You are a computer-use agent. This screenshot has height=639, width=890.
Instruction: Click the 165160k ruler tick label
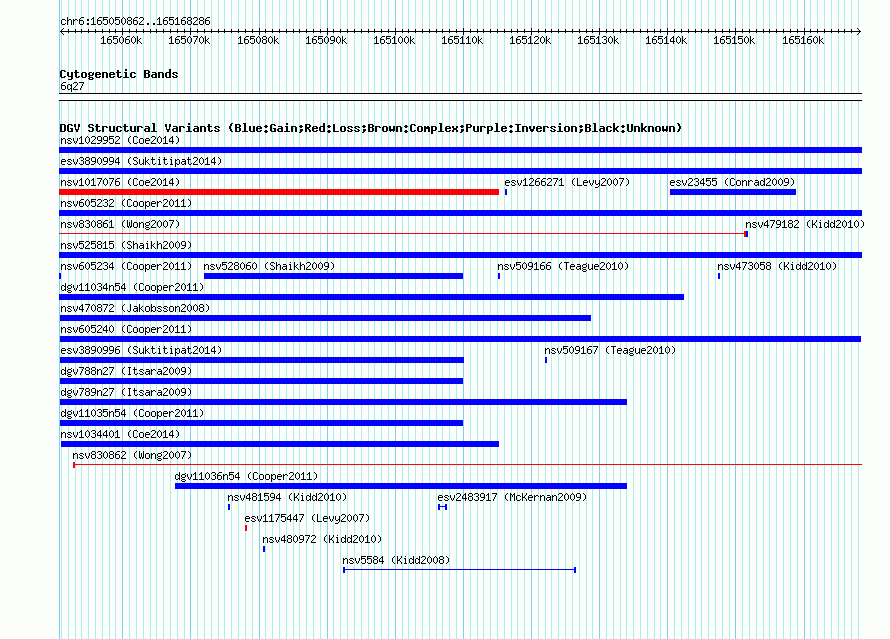click(803, 40)
